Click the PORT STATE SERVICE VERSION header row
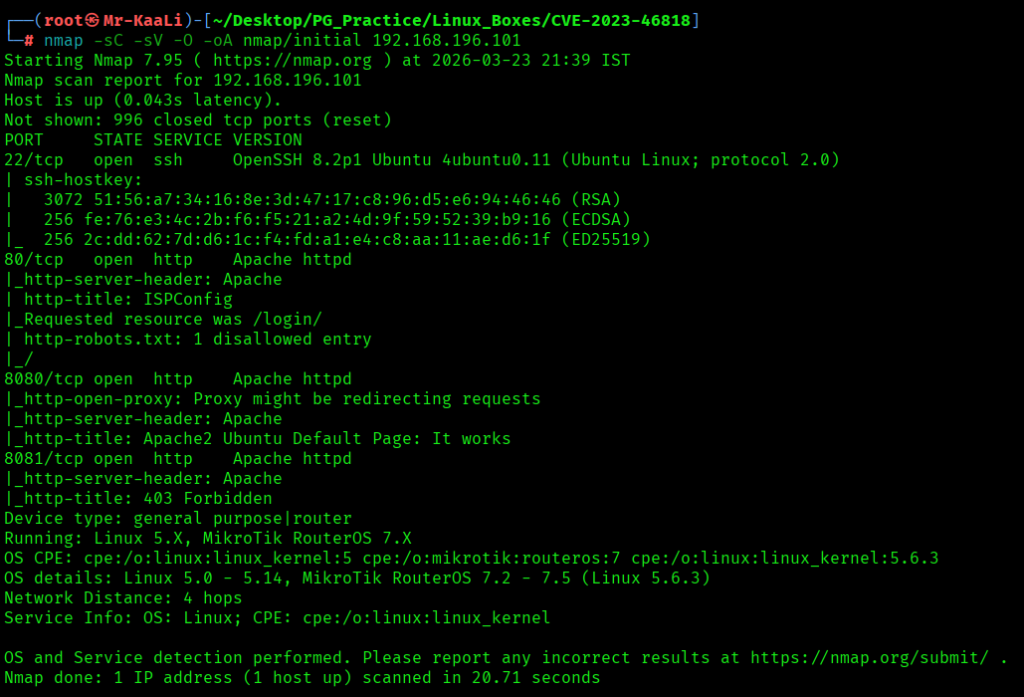Image resolution: width=1024 pixels, height=697 pixels. click(153, 140)
